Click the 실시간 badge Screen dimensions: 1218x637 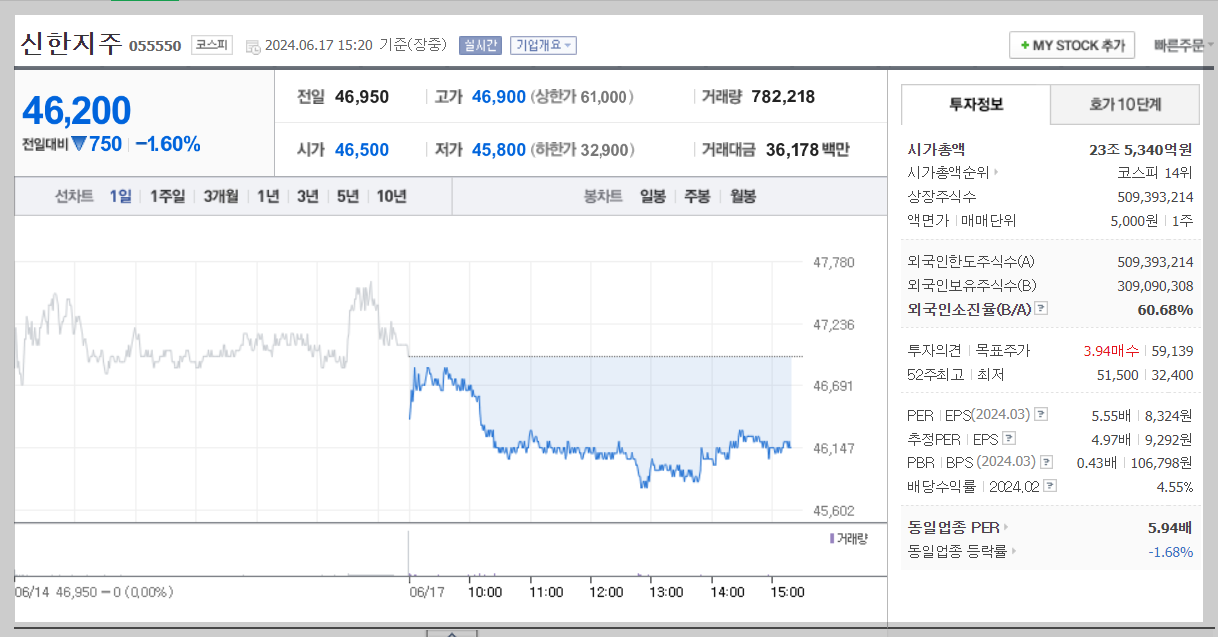point(479,45)
